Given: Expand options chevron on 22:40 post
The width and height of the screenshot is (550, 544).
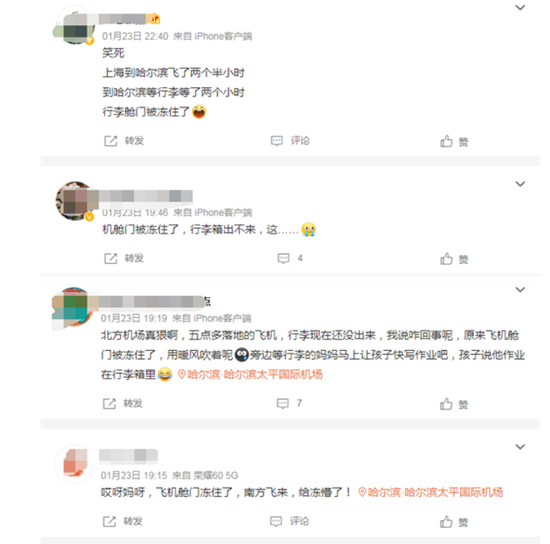Looking at the screenshot, I should point(520,7).
